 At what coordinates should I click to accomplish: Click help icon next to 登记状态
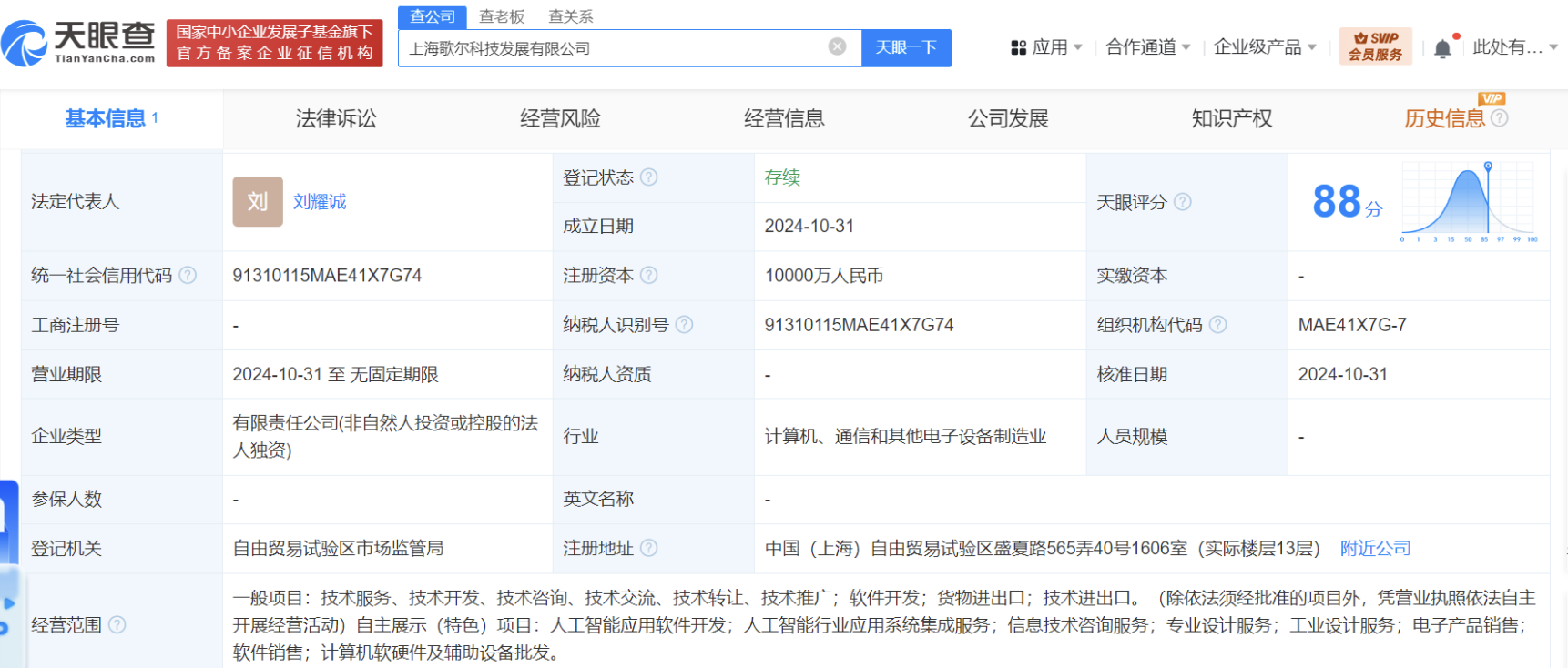click(x=649, y=177)
